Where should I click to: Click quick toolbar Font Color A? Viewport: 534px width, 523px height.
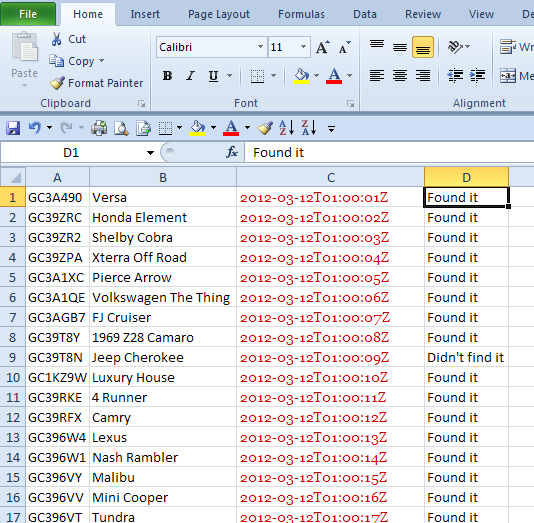point(231,128)
